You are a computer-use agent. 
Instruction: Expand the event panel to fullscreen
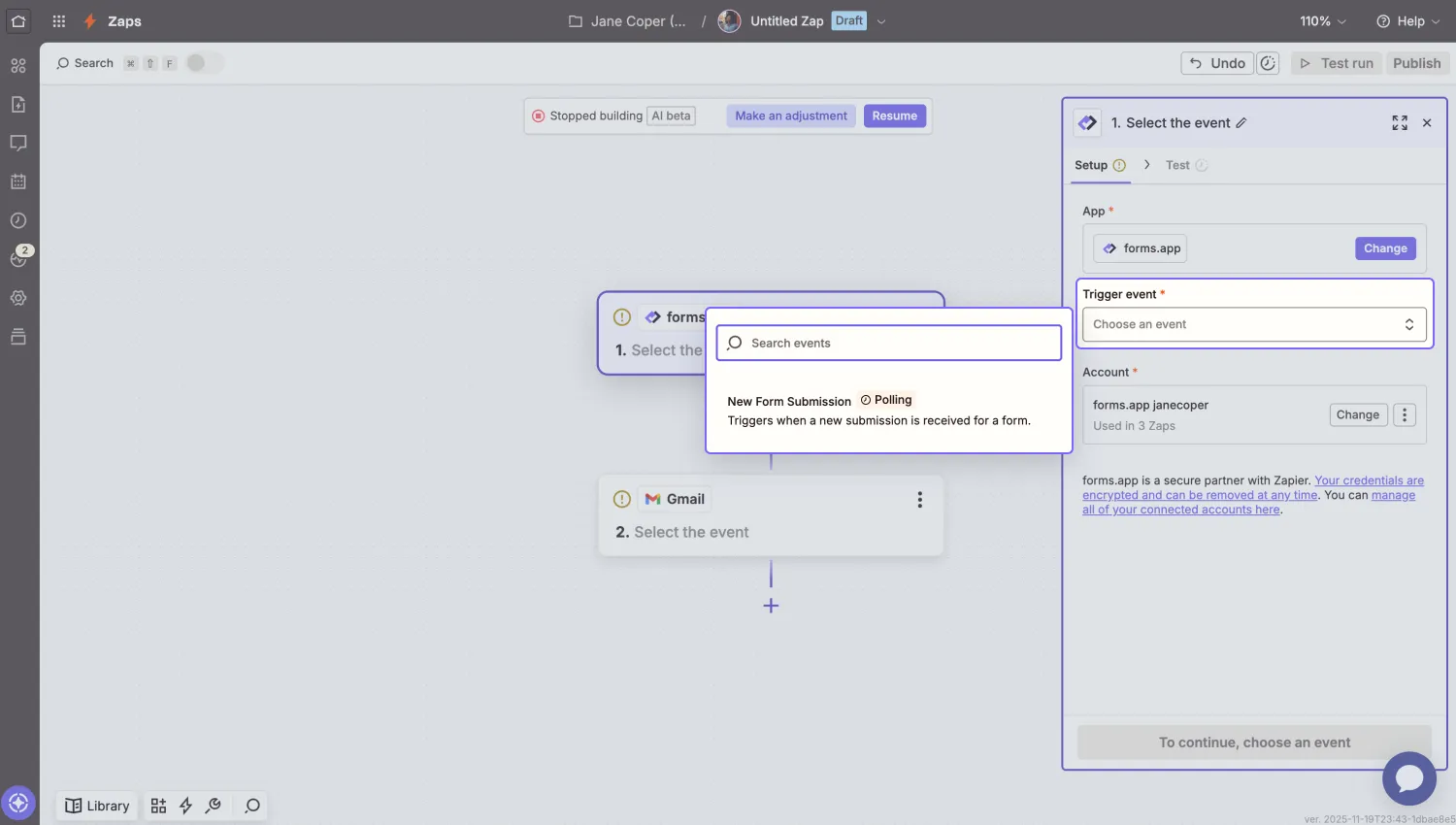point(1399,122)
